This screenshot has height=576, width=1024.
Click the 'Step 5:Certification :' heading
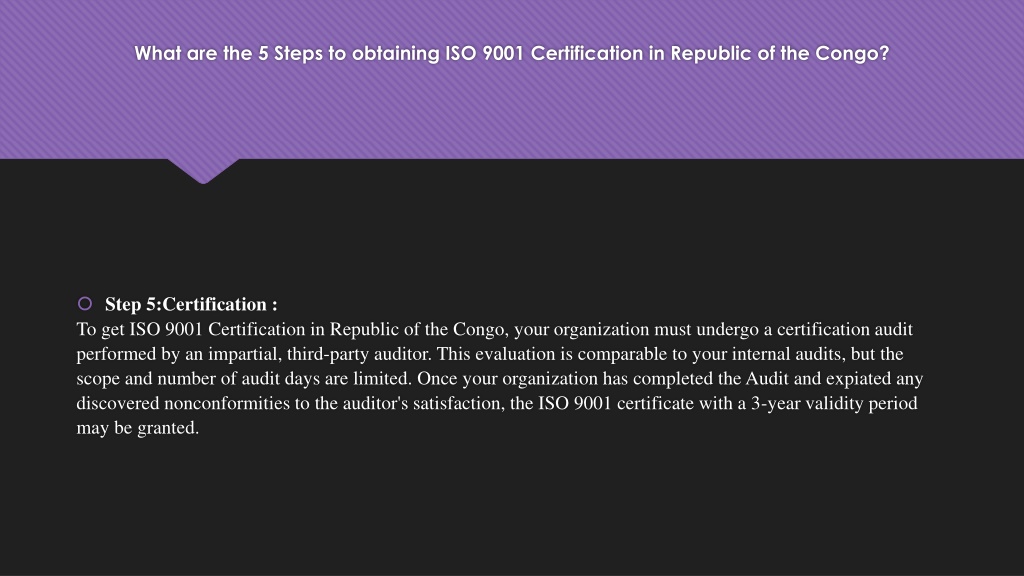tap(191, 304)
